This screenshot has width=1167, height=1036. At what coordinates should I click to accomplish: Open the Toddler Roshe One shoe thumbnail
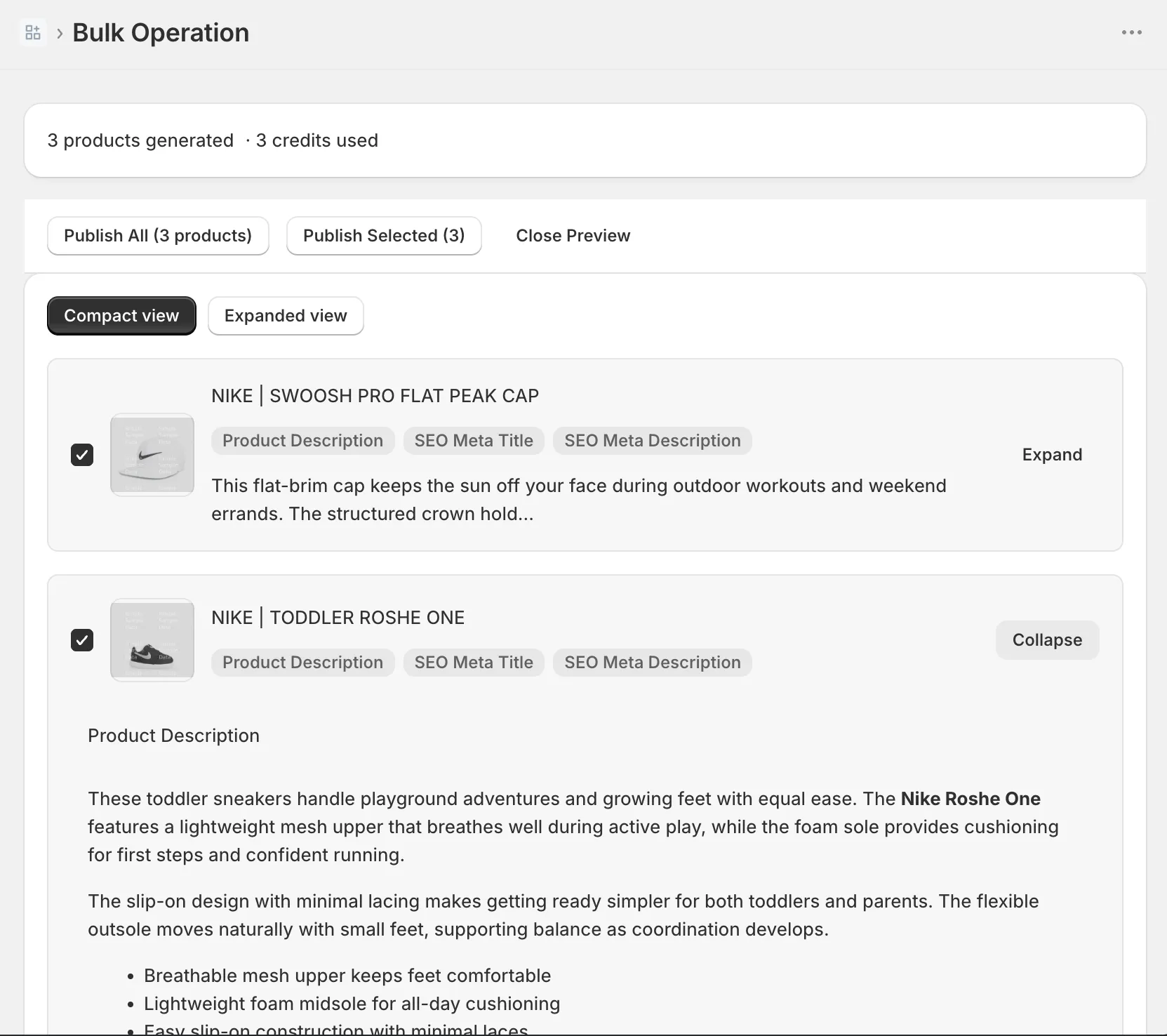click(x=152, y=640)
